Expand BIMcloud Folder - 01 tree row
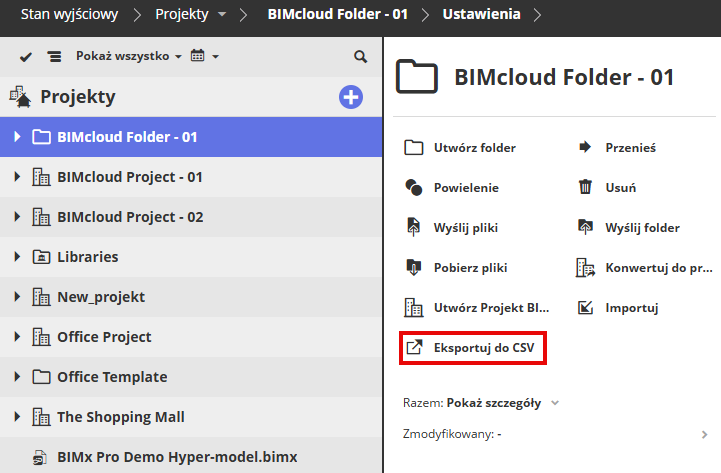This screenshot has height=473, width=721. pyautogui.click(x=17, y=137)
